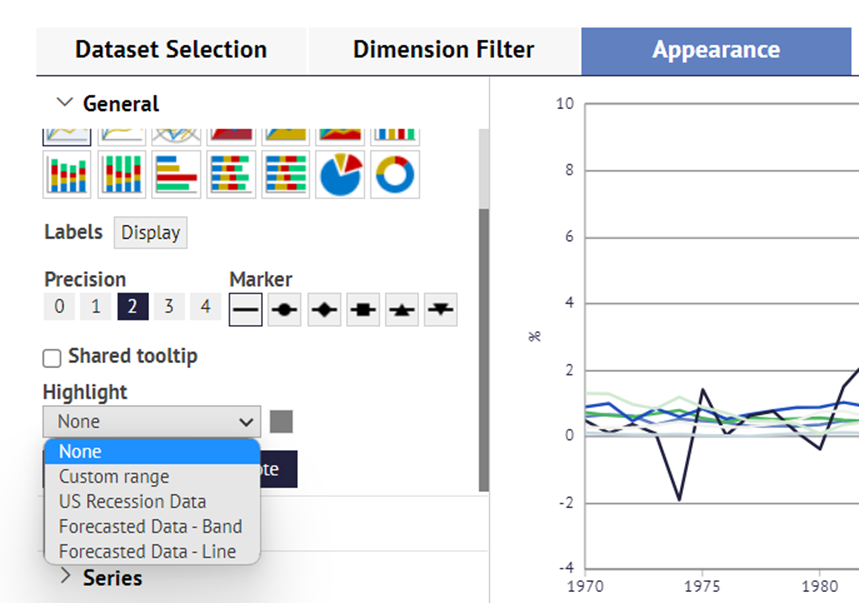
Task: Collapse the General section
Action: click(65, 102)
